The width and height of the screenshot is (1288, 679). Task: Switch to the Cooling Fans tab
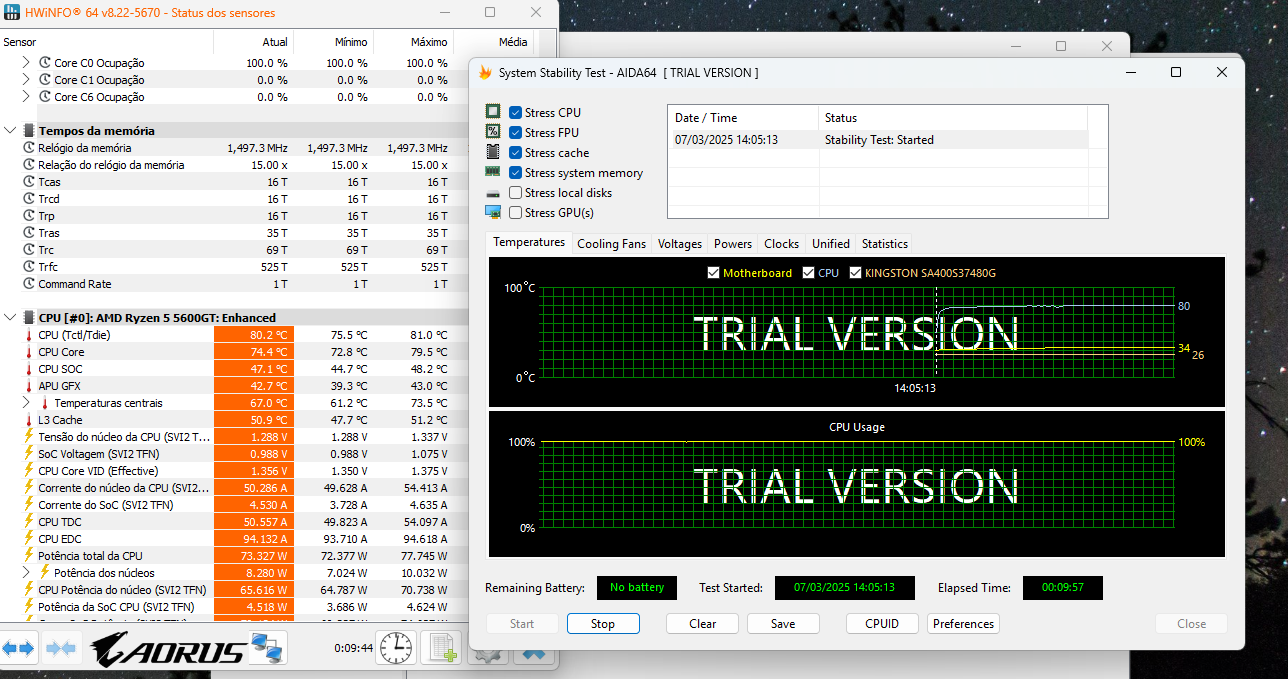click(x=611, y=244)
